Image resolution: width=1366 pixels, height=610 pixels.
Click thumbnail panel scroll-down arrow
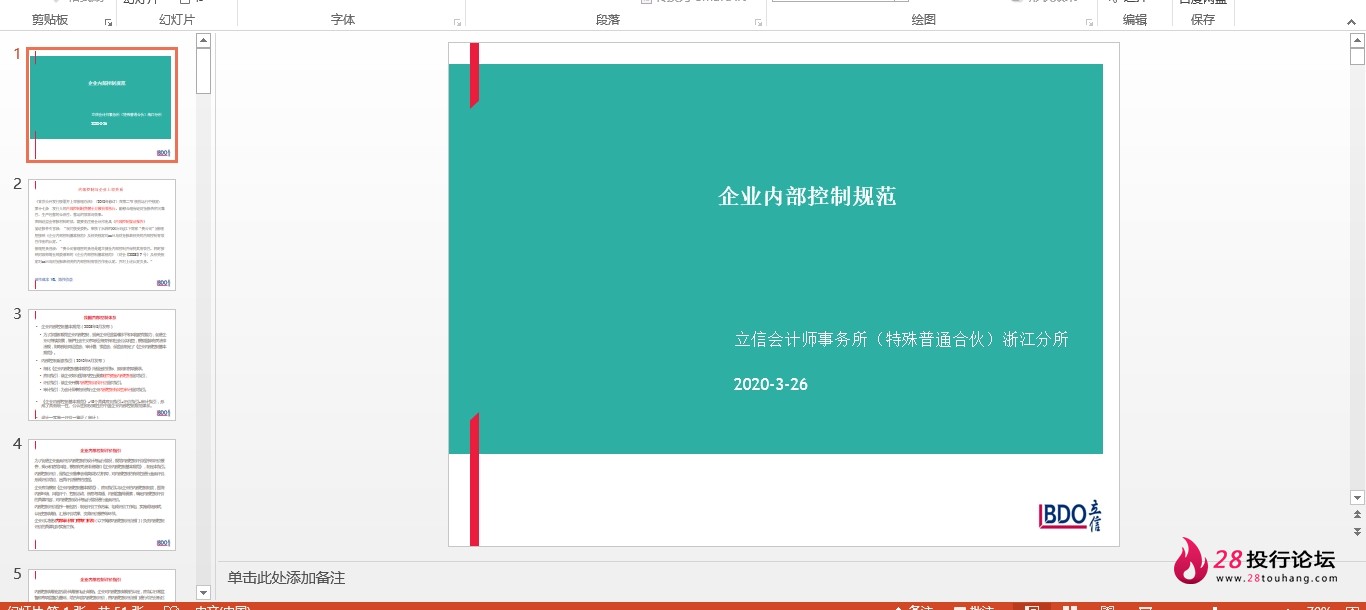203,593
